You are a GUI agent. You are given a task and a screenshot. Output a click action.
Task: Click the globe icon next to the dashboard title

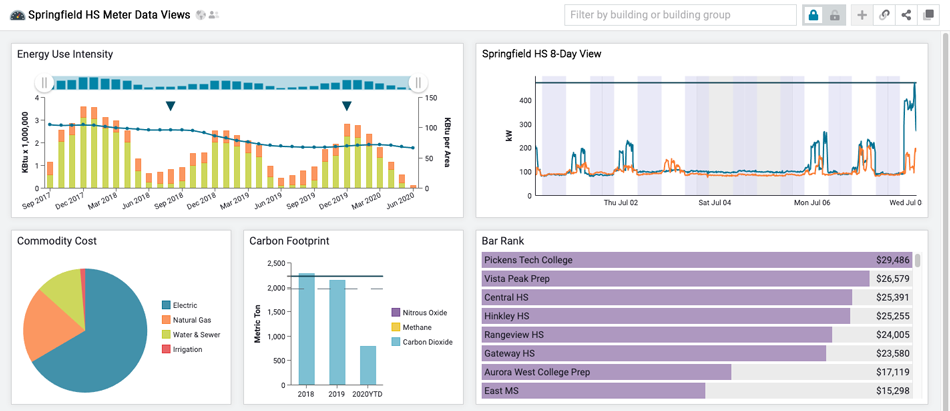pos(200,15)
